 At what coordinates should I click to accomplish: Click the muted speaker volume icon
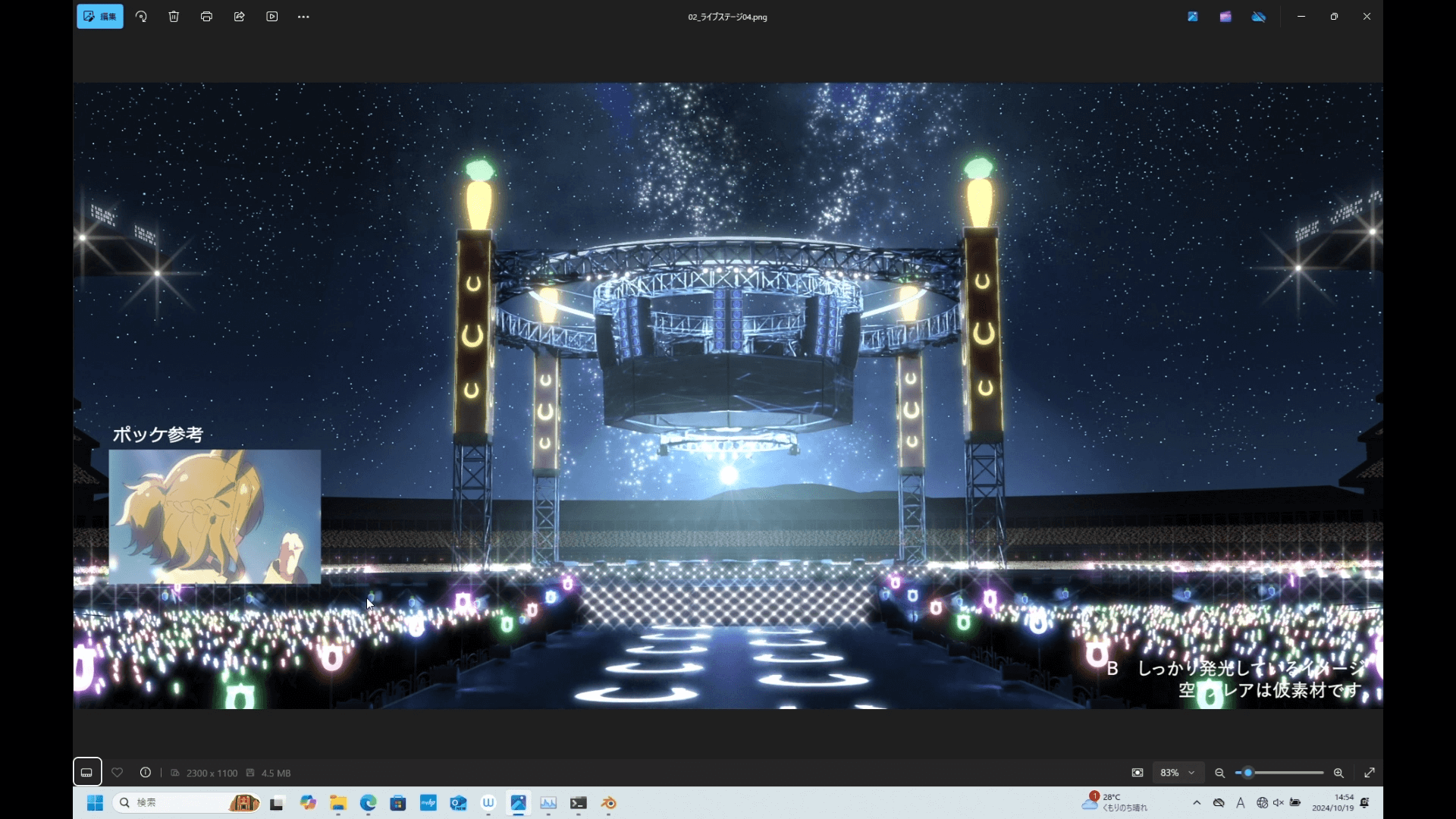tap(1279, 802)
